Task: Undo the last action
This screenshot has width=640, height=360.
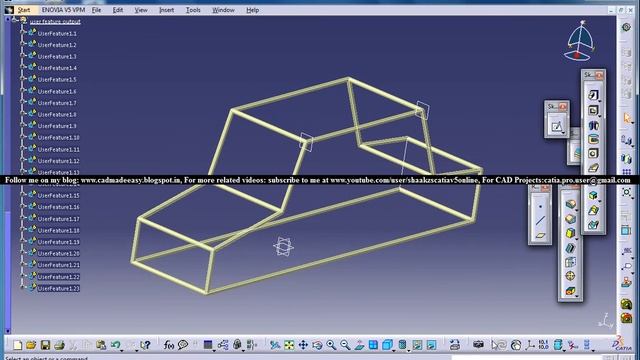Action: (115, 345)
